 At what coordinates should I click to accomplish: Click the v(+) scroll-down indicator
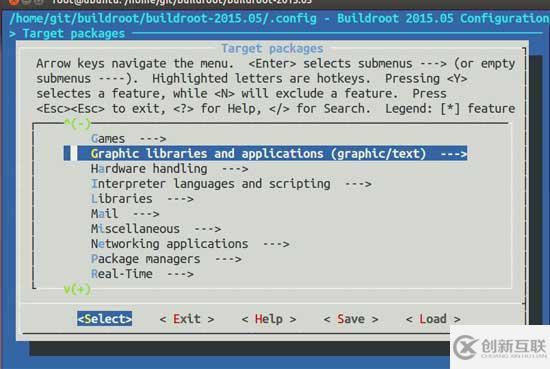click(x=77, y=289)
